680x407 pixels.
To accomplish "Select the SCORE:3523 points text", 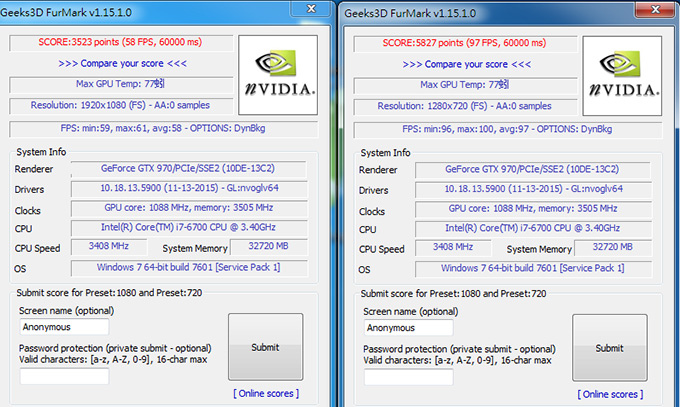I will [120, 42].
